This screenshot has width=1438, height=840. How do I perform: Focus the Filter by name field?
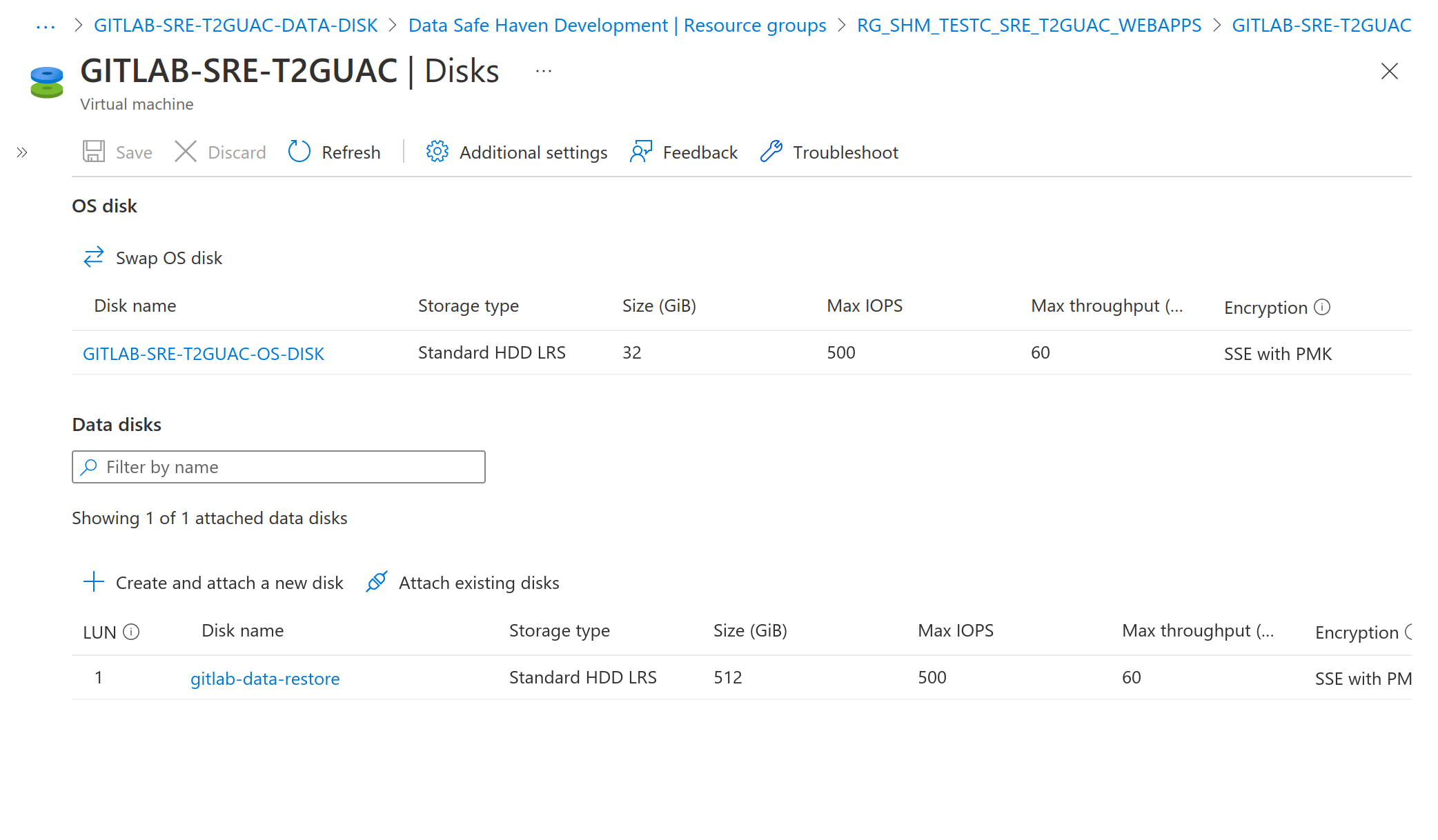(279, 467)
